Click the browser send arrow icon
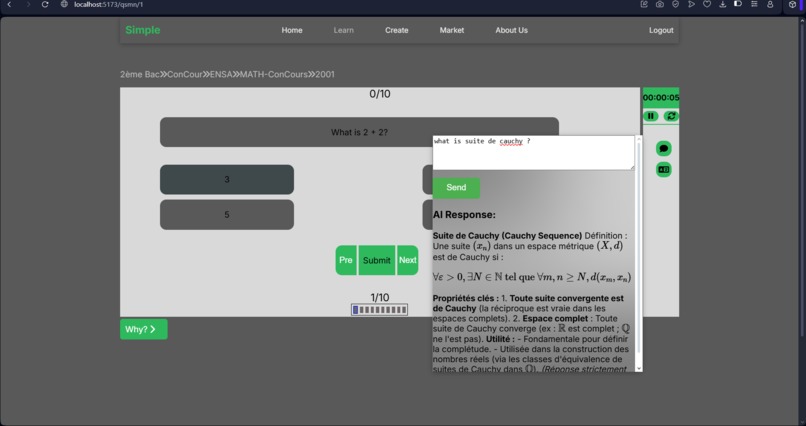This screenshot has height=426, width=806. 691,4
